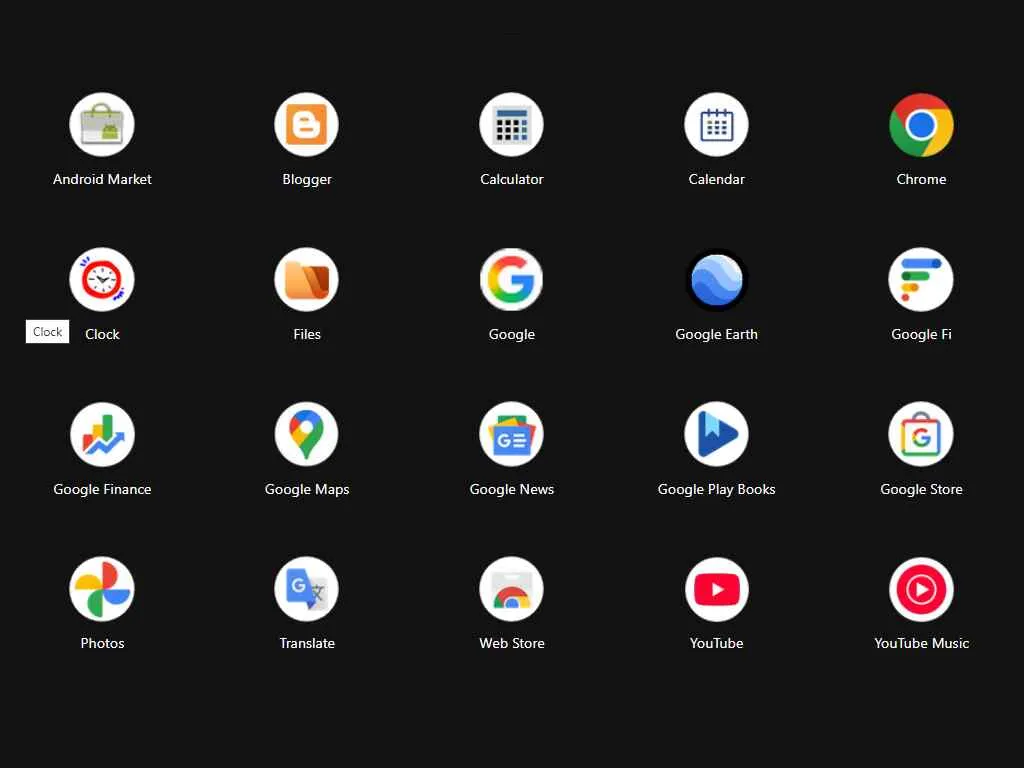Click the "Google Fi" label text
This screenshot has width=1024, height=768.
pos(921,335)
